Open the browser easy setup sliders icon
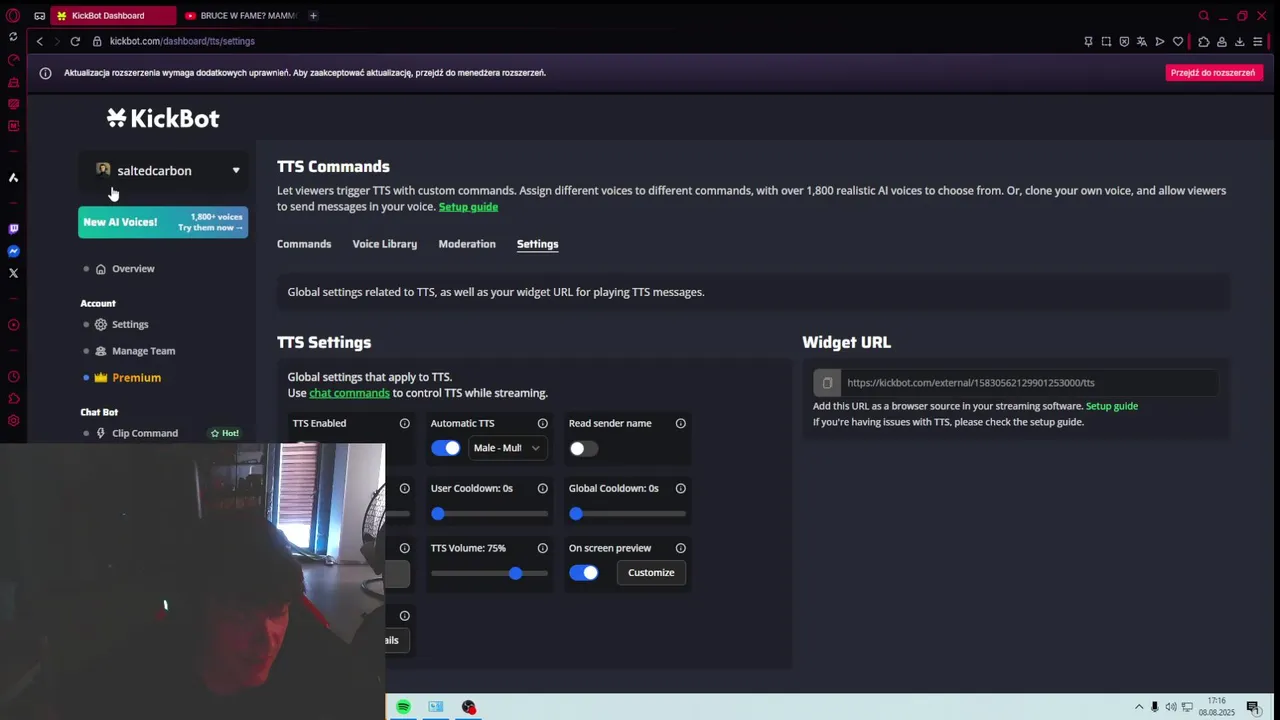 tap(1257, 41)
